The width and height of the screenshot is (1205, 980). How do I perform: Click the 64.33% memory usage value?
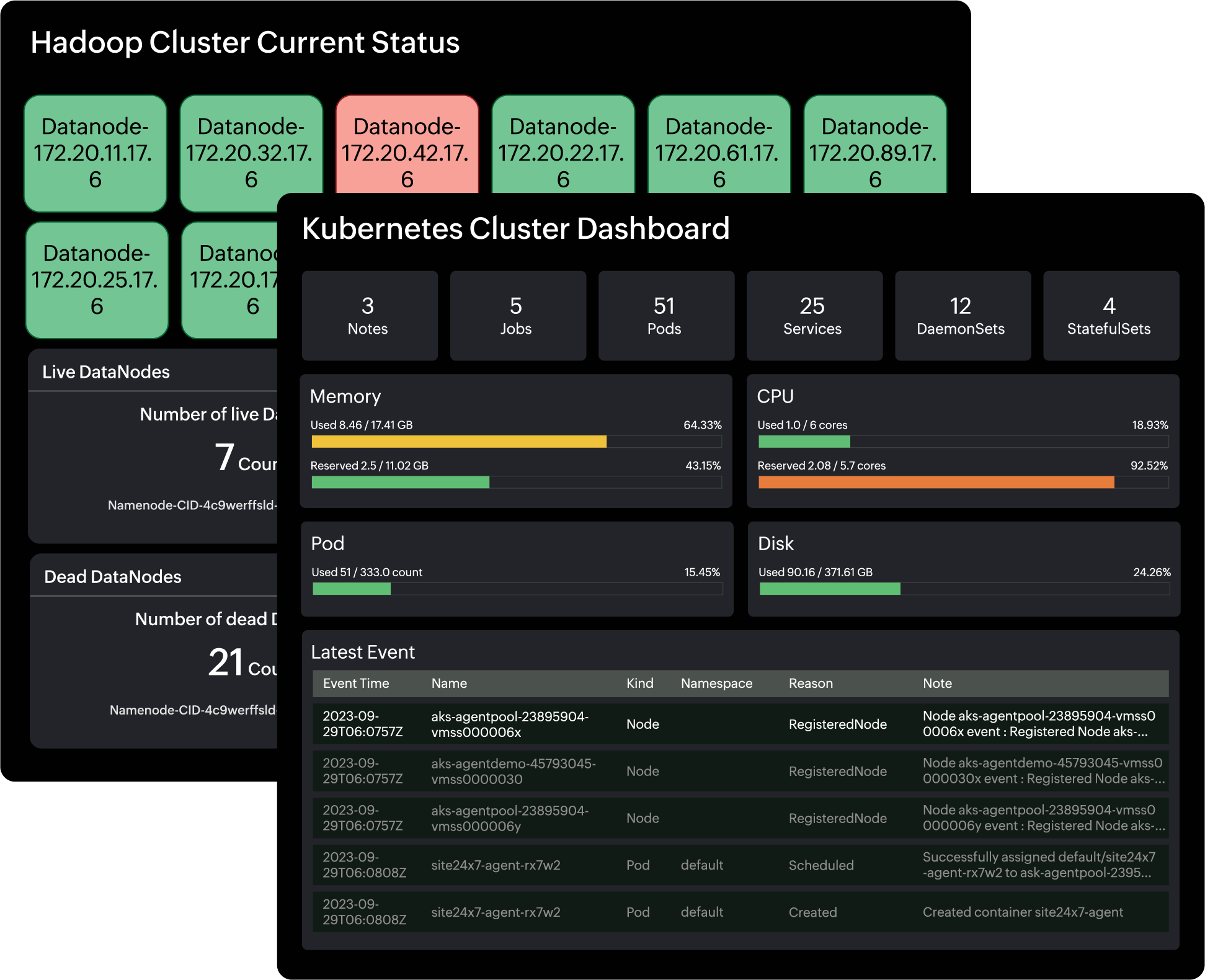[x=703, y=425]
